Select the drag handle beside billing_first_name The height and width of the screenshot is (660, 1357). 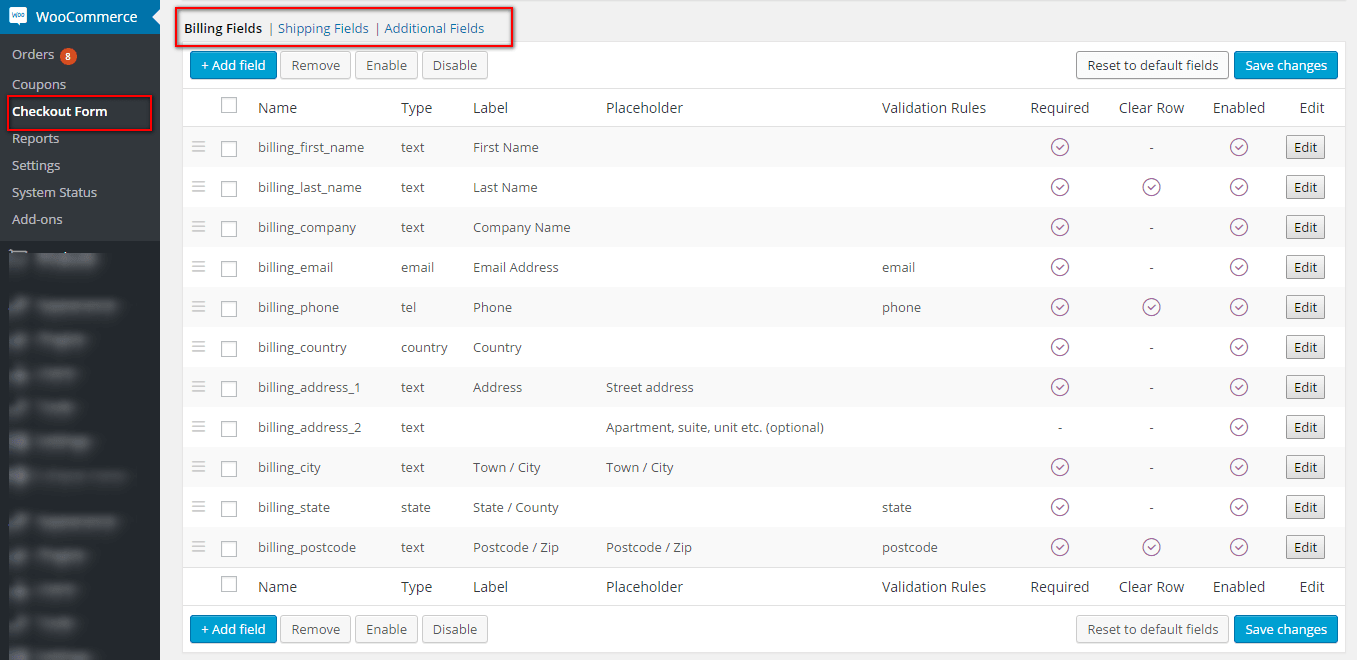point(198,146)
